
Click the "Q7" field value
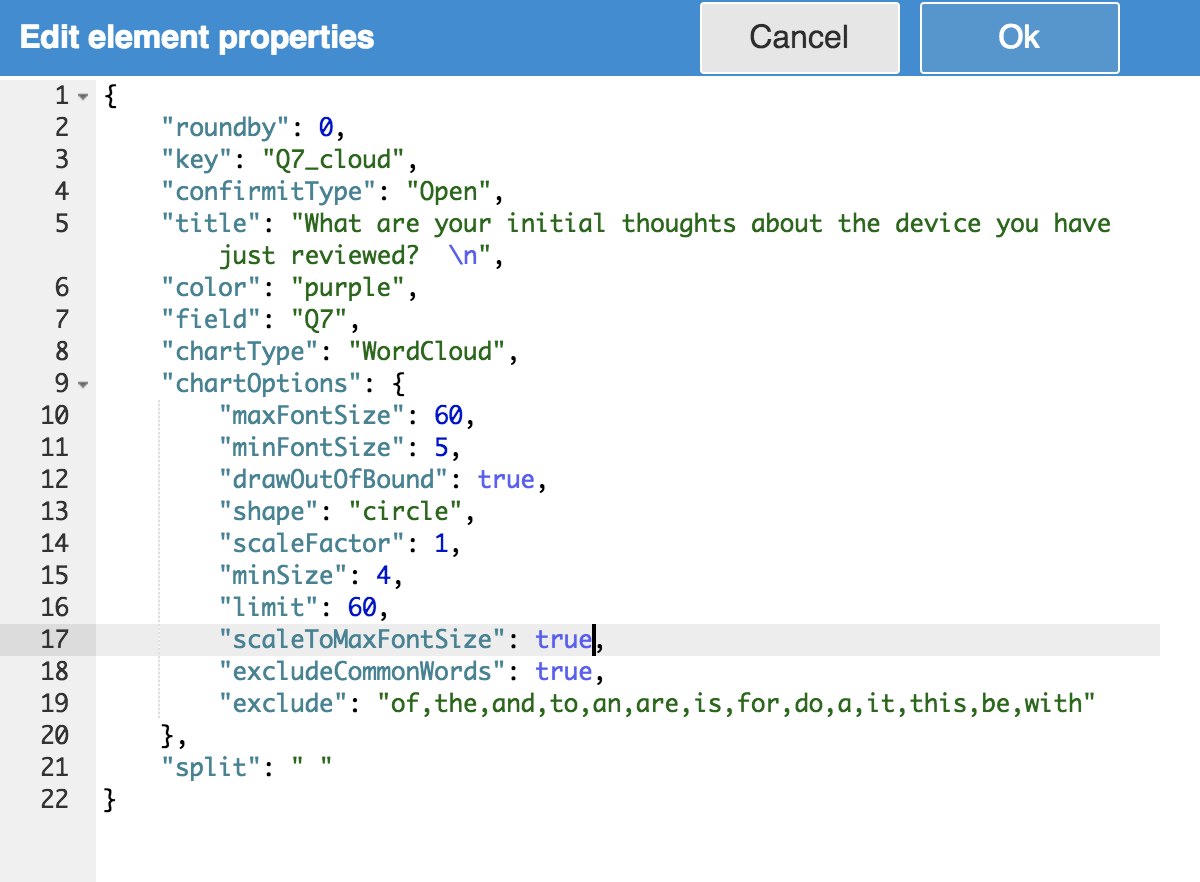tap(318, 320)
